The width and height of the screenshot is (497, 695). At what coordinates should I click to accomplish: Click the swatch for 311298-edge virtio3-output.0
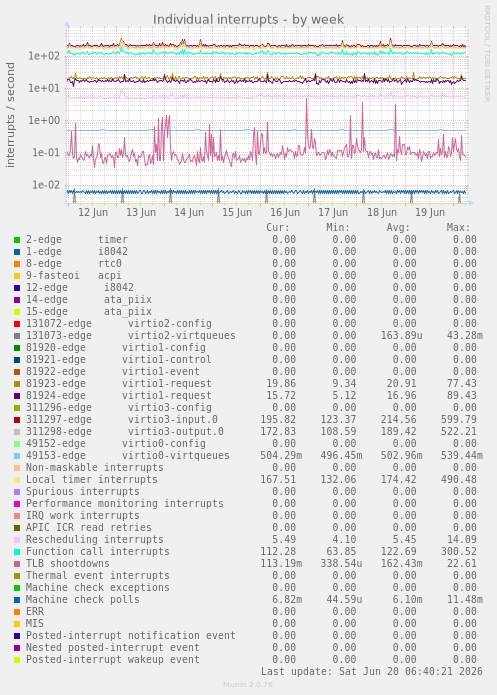17,432
